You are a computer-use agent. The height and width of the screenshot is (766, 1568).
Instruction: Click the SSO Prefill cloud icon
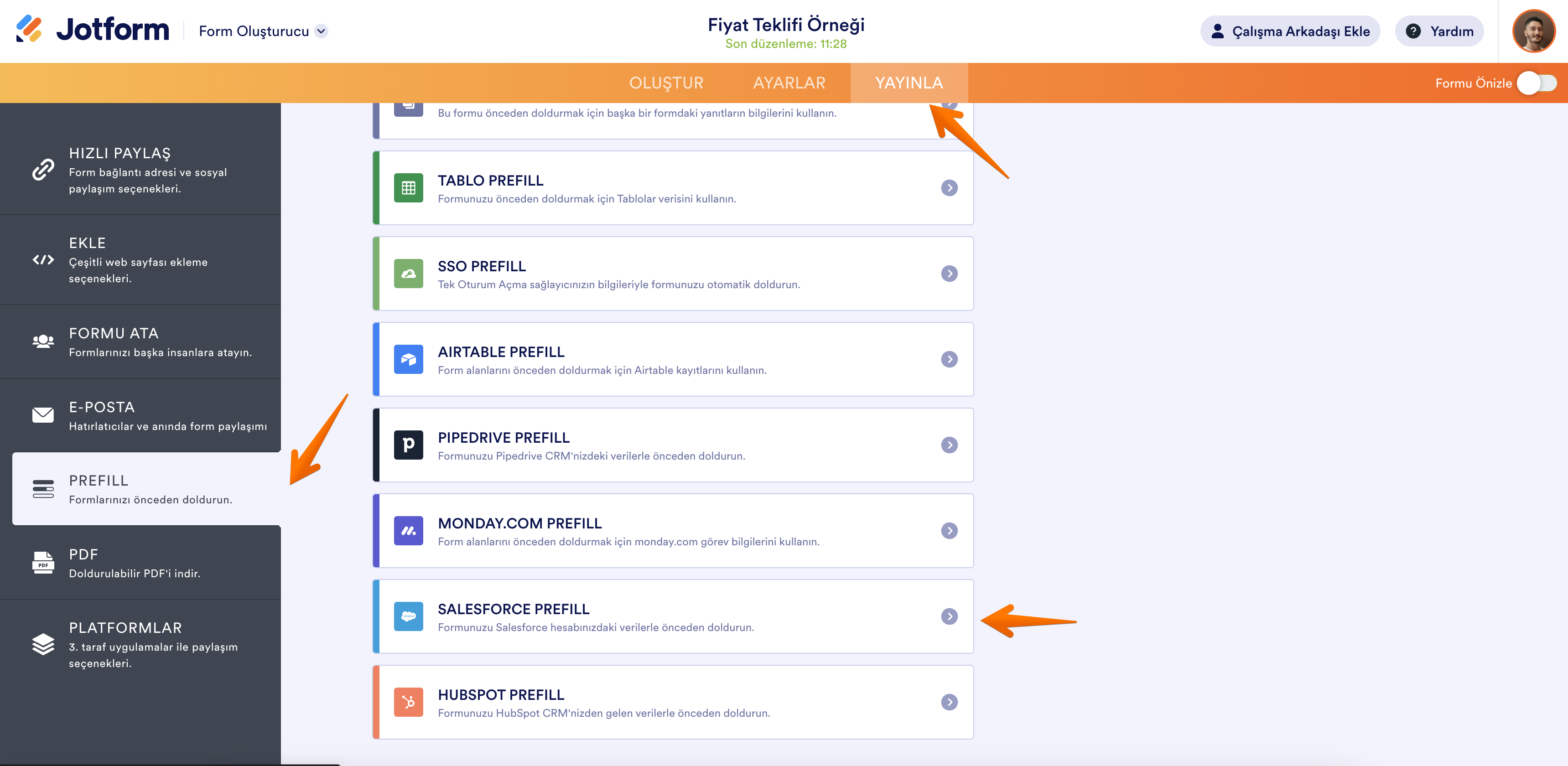click(409, 274)
